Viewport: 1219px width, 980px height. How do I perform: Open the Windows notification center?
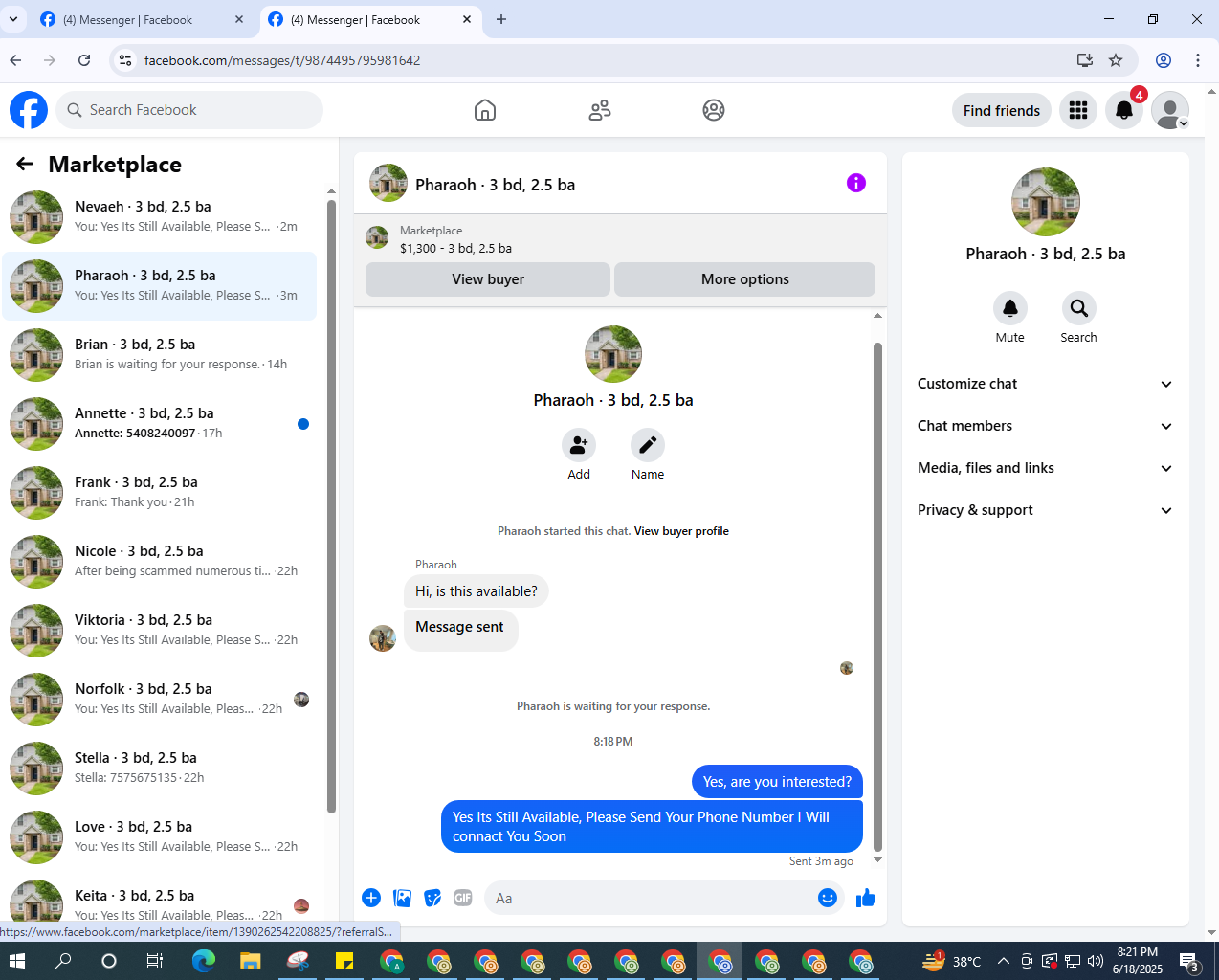(1190, 961)
